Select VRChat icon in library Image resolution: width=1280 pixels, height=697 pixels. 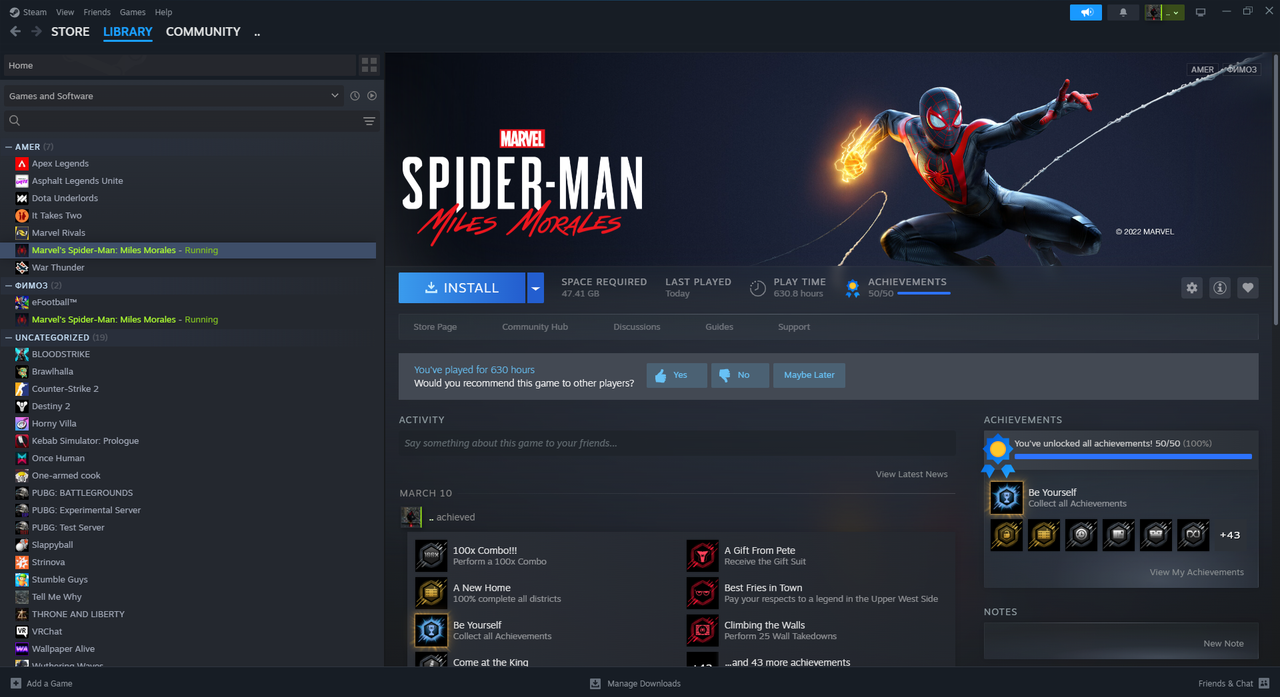[x=22, y=631]
